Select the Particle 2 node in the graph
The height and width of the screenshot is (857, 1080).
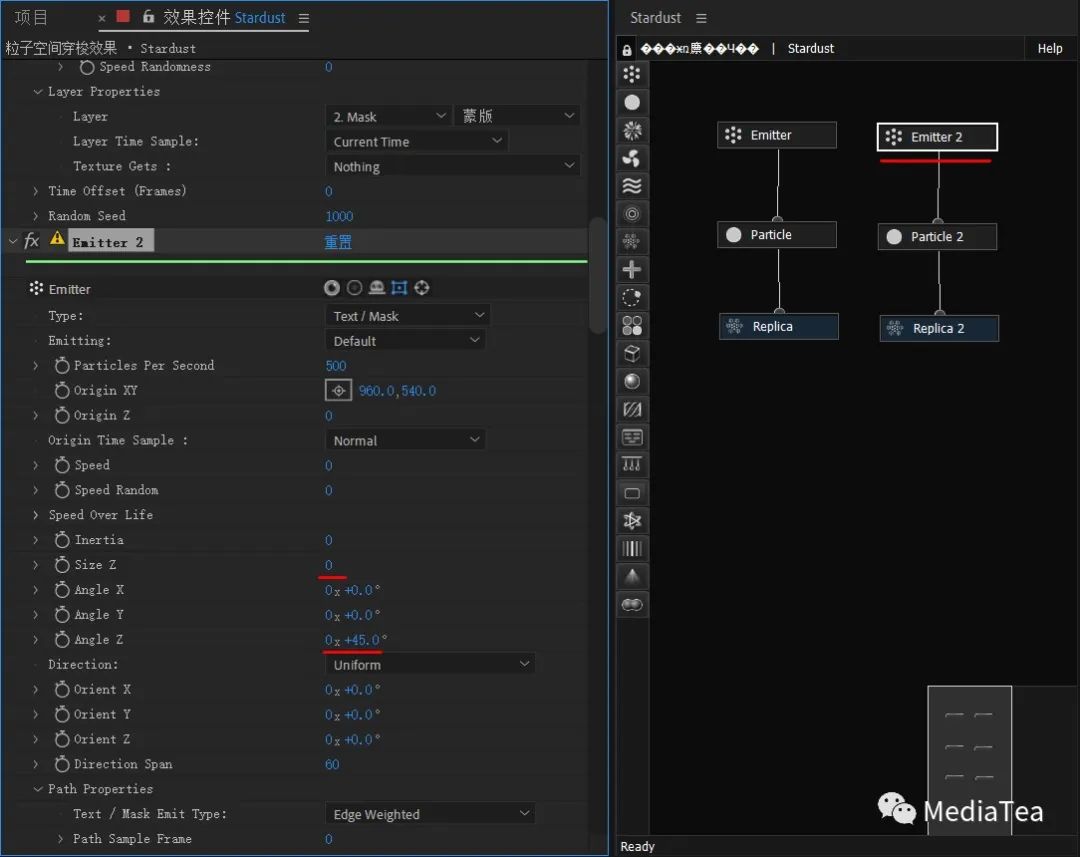937,236
